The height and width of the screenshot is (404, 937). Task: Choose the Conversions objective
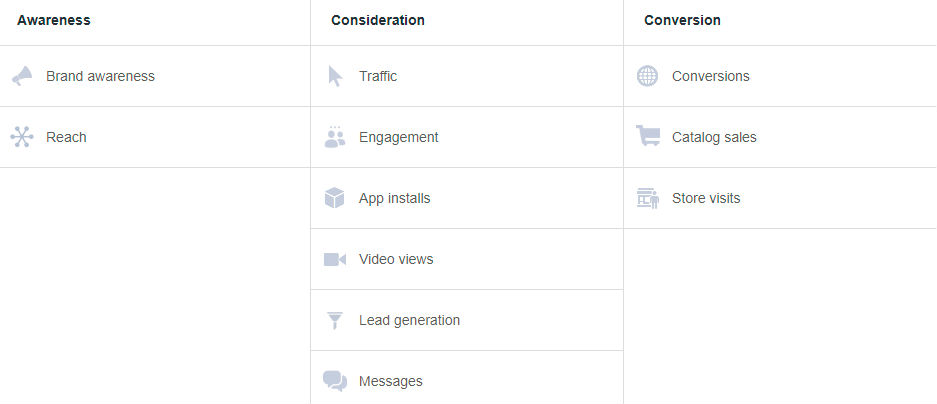coord(710,76)
